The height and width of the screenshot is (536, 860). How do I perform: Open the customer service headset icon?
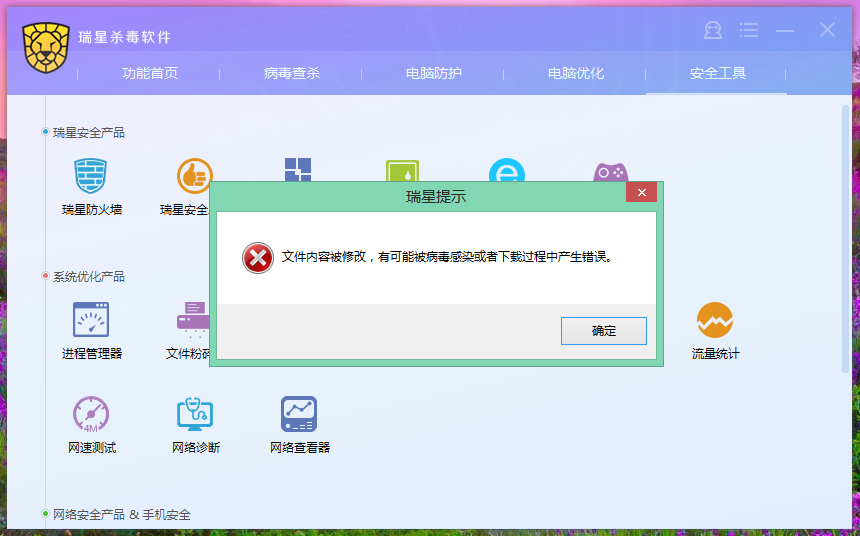[x=712, y=30]
